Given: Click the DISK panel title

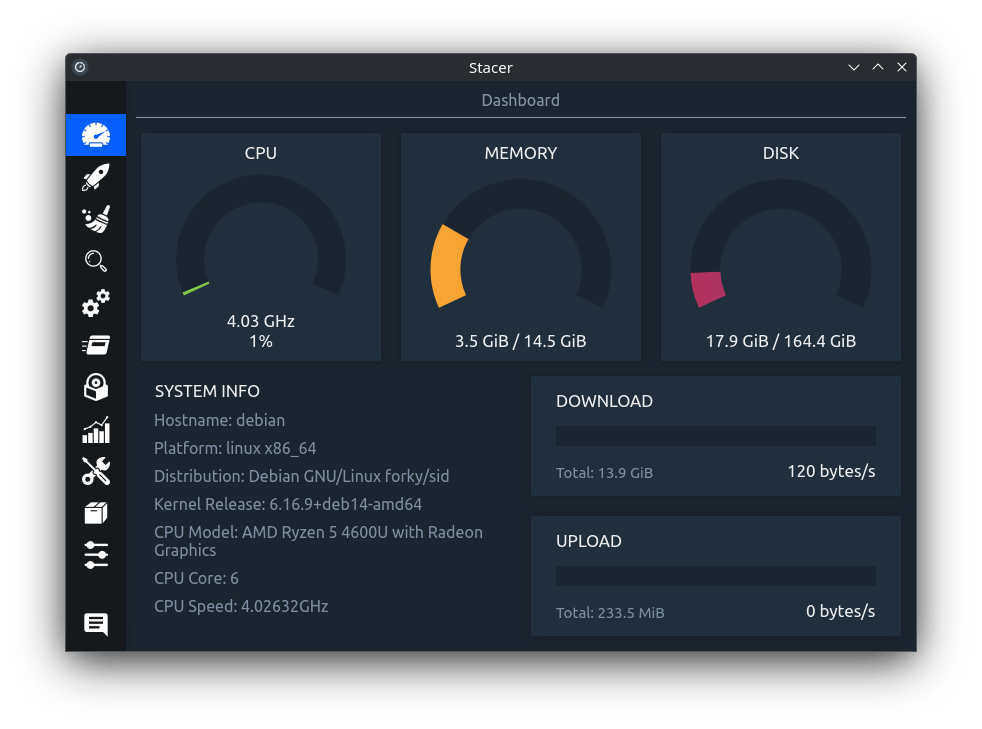Looking at the screenshot, I should click(x=780, y=153).
